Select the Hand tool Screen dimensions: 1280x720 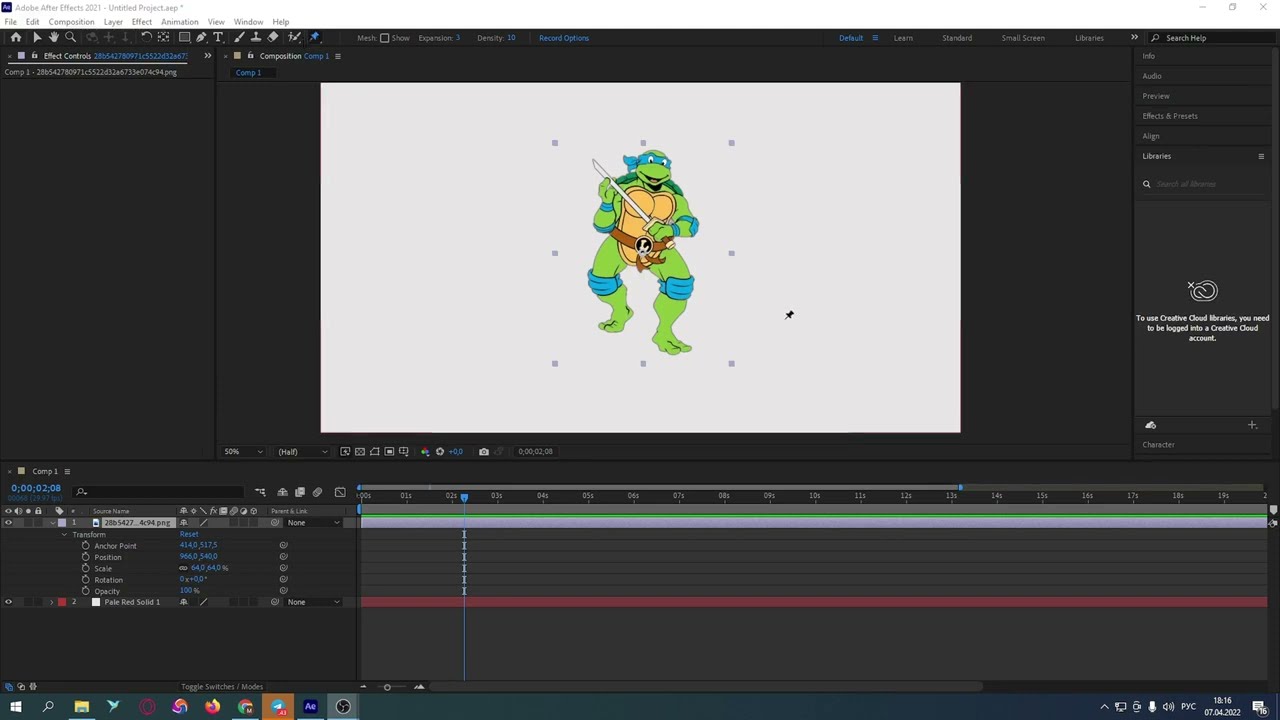[53, 37]
